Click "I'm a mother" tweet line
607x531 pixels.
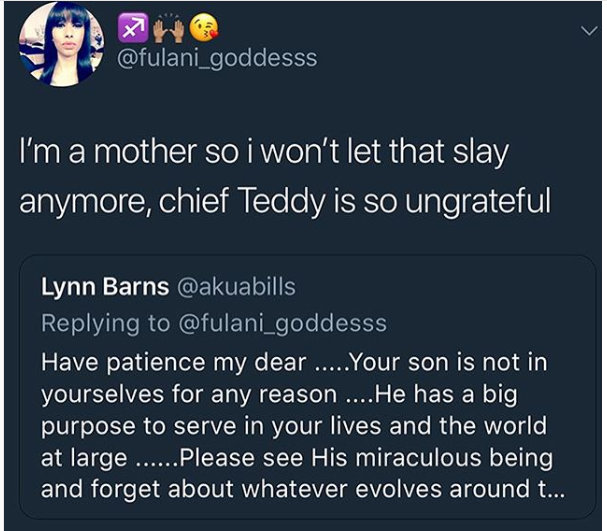point(266,154)
